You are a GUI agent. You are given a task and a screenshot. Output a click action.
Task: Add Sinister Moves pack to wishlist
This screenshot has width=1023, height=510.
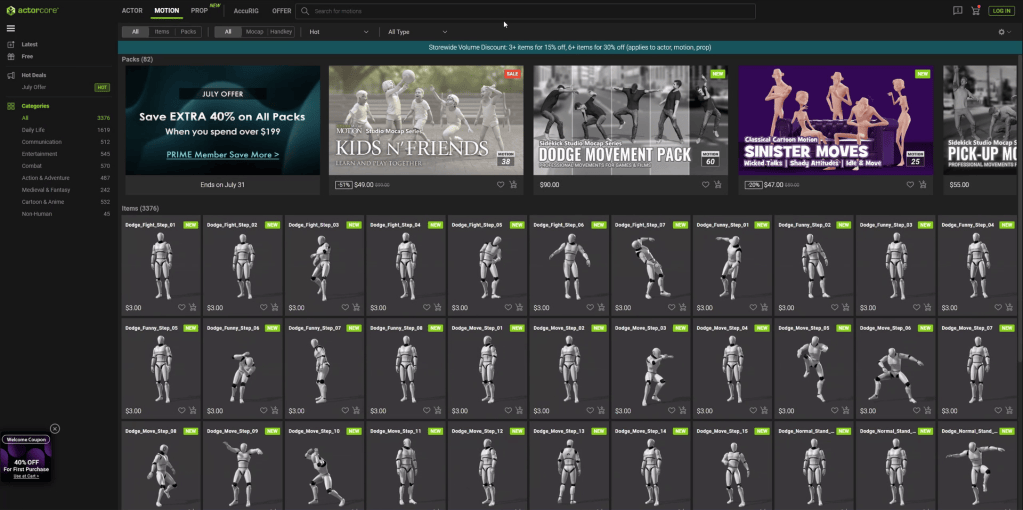tap(910, 185)
